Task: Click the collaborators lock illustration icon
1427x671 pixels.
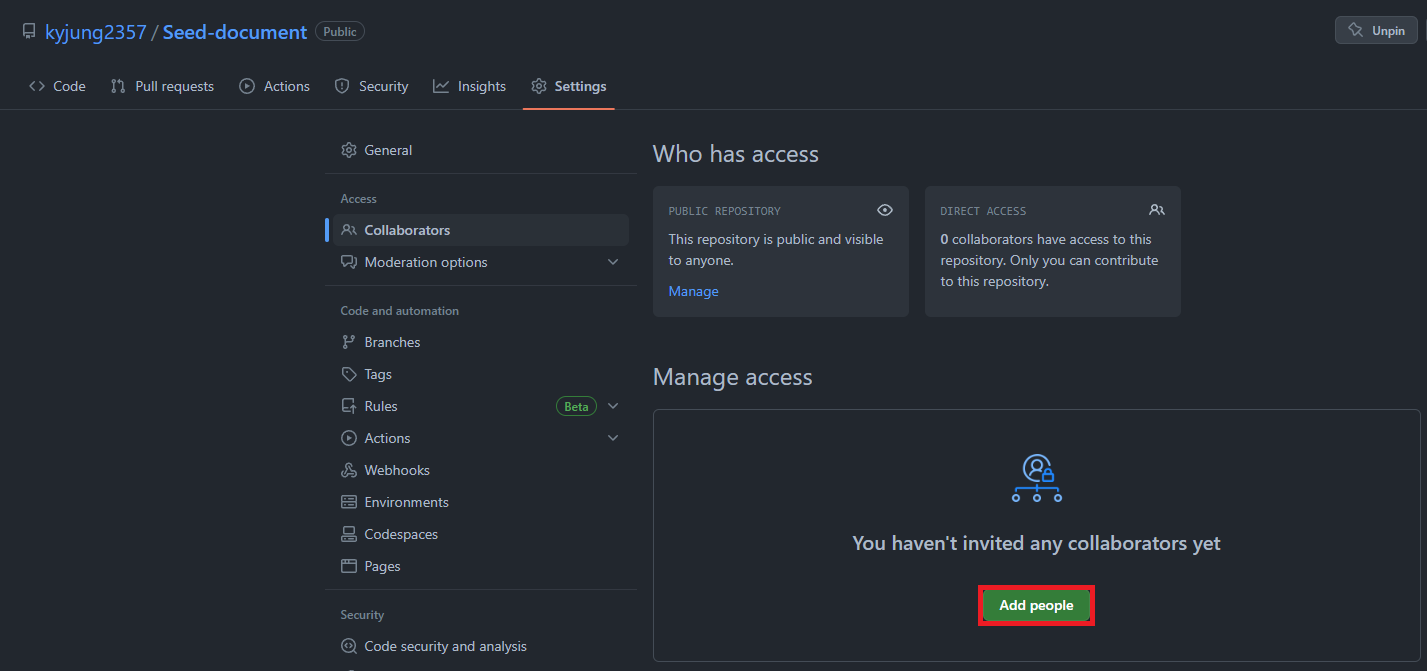Action: click(x=1037, y=478)
